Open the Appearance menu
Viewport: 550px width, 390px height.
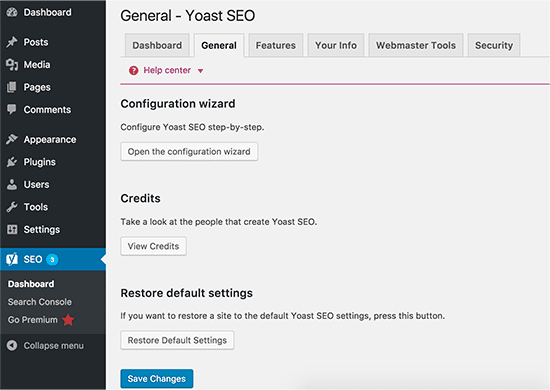(x=50, y=140)
